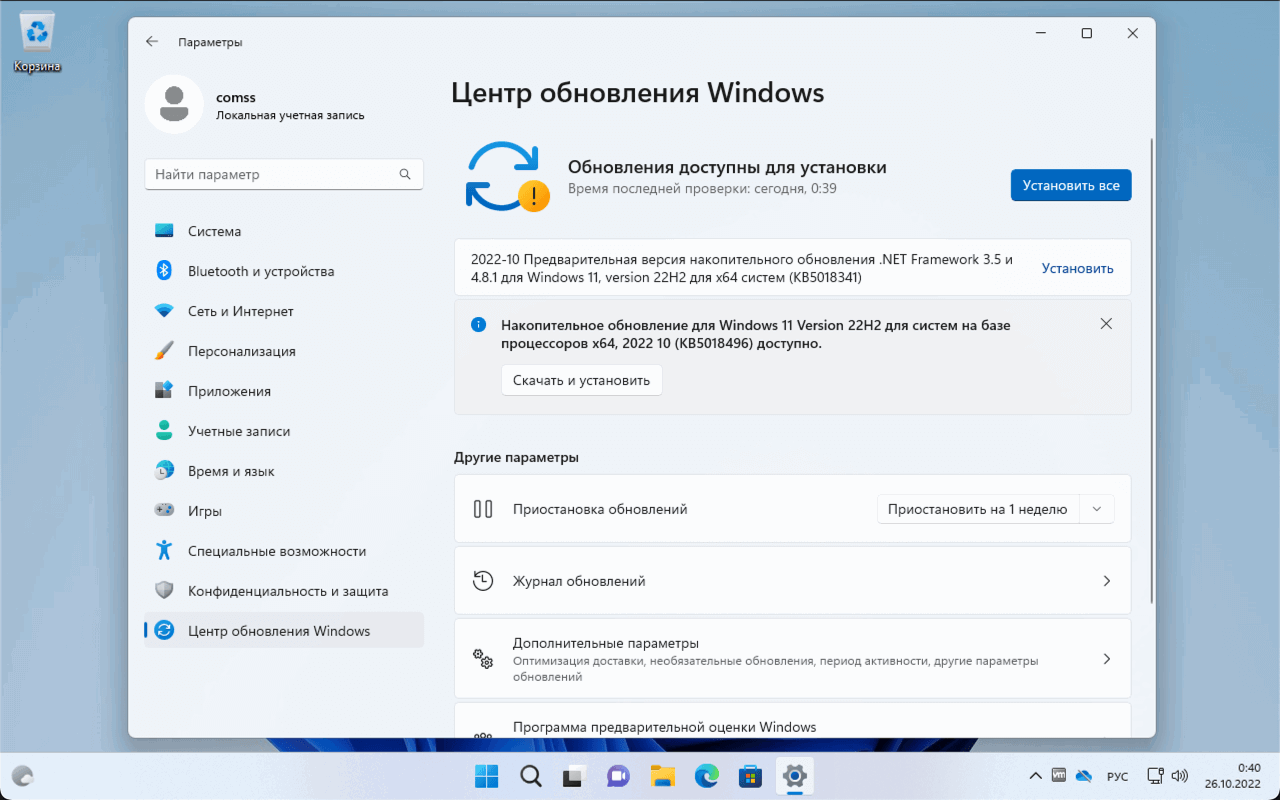The image size is (1280, 800).
Task: Select Персонализация in the sidebar
Action: [284, 351]
